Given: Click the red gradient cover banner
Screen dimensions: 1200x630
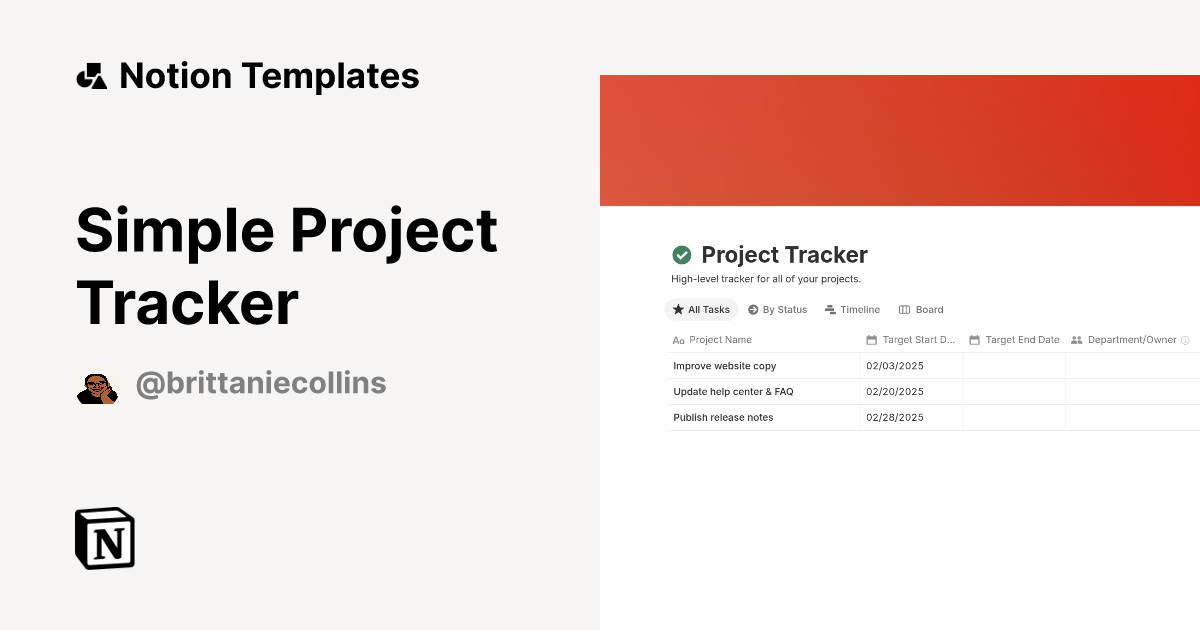Looking at the screenshot, I should click(x=900, y=138).
